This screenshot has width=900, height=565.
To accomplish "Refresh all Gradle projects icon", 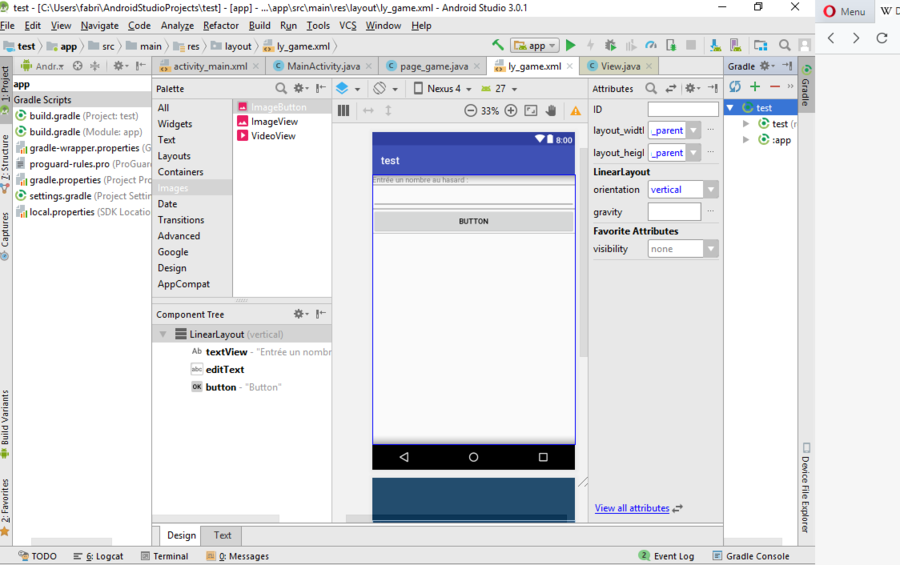I will 735,88.
